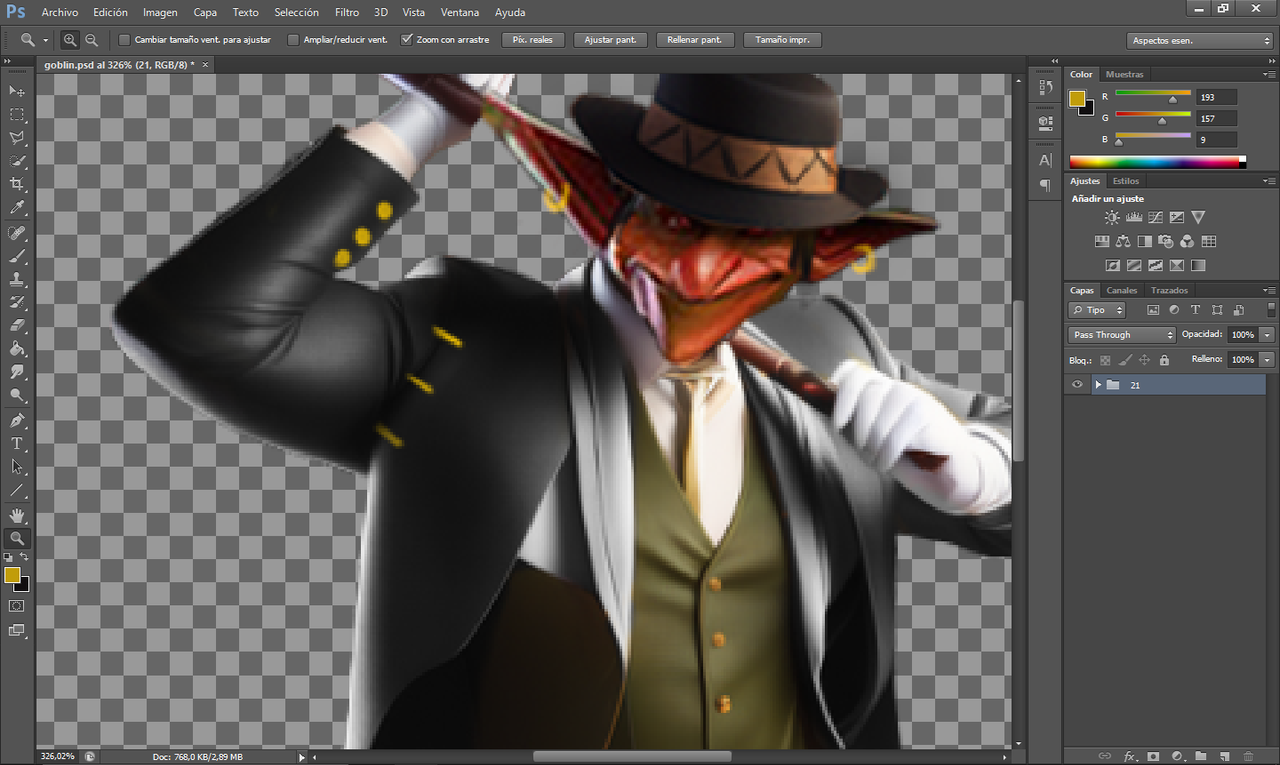Select the Move tool
This screenshot has width=1280, height=765.
[17, 91]
